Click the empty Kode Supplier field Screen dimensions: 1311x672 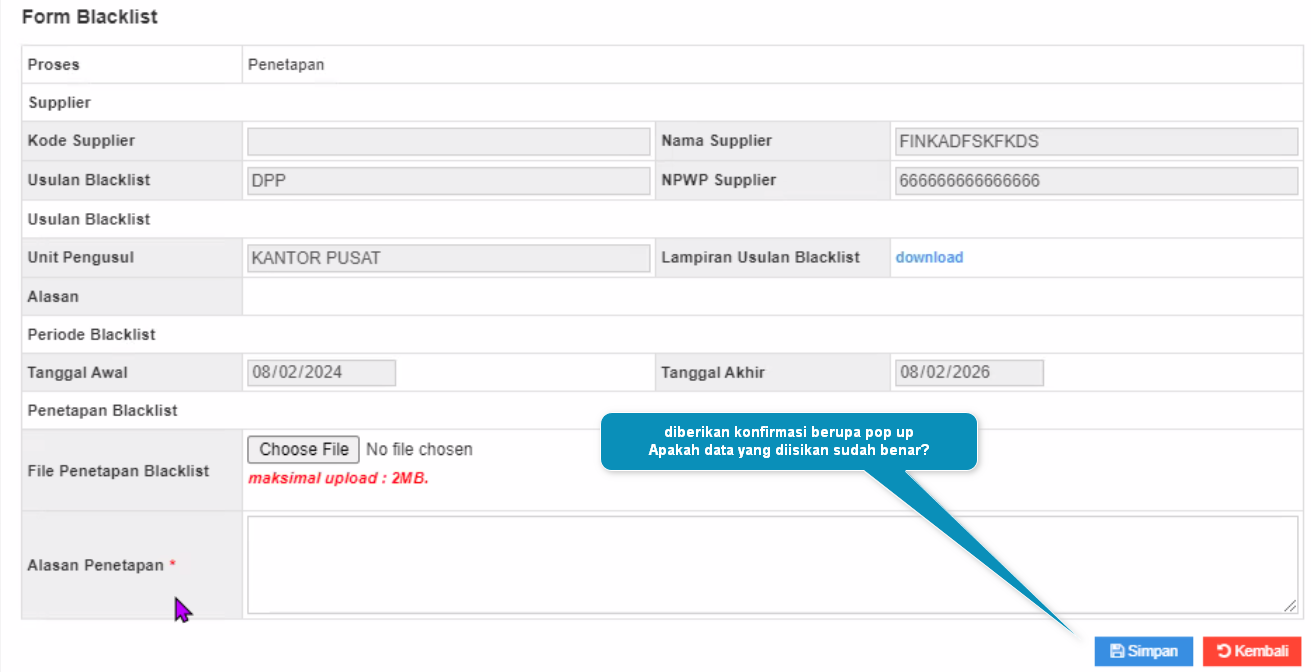tap(449, 141)
